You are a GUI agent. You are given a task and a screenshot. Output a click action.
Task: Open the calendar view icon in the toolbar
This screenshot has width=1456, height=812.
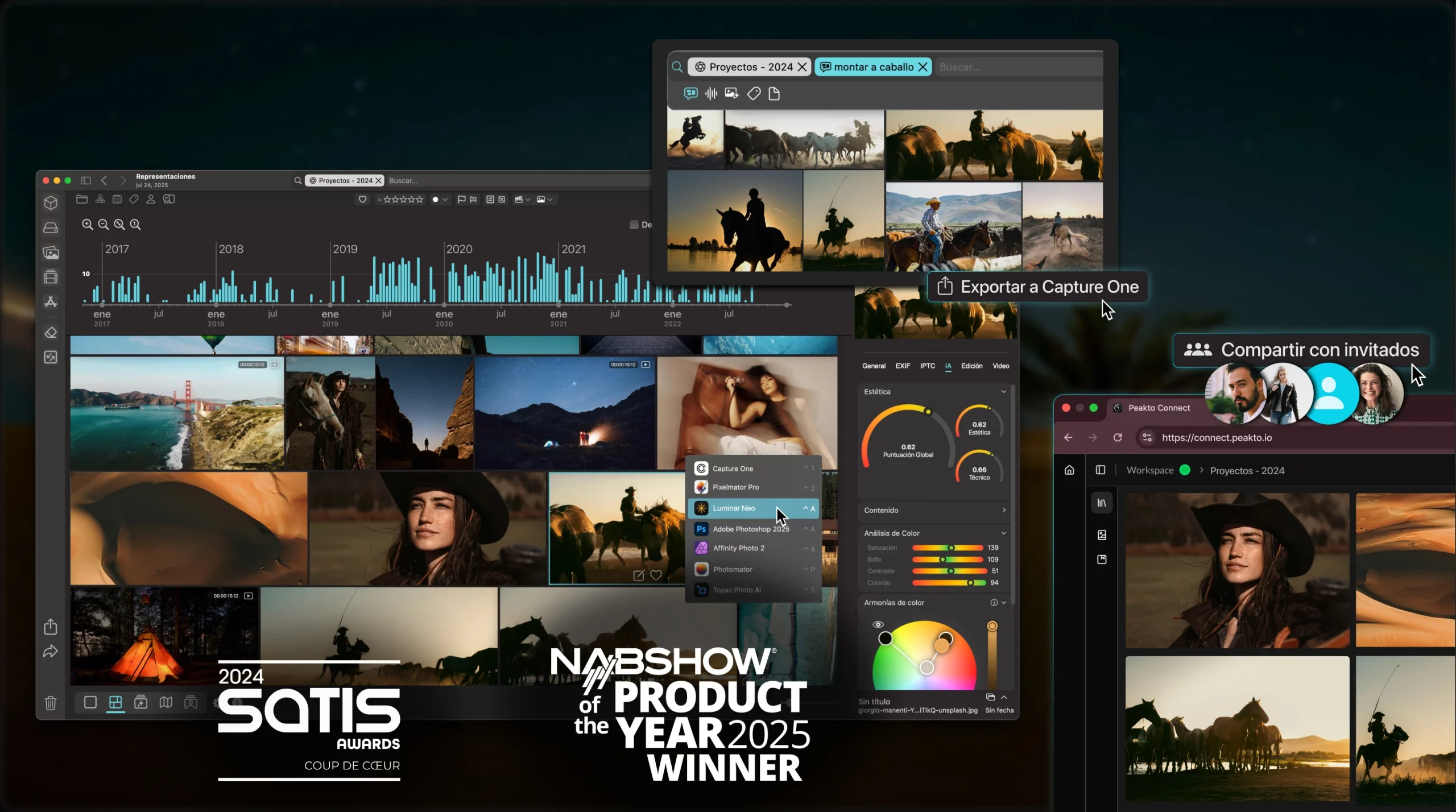[x=117, y=199]
